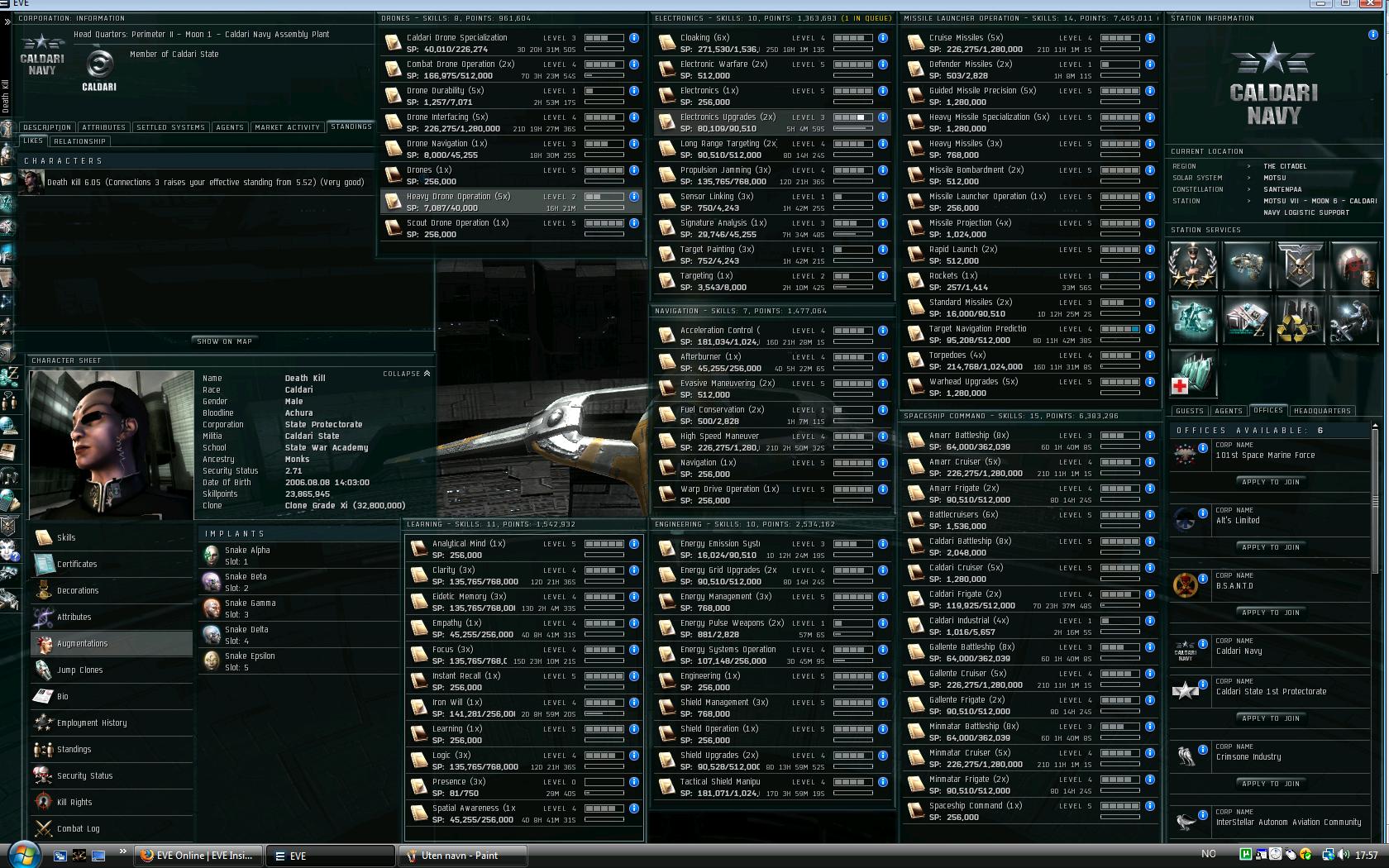
Task: Click the Heavy Drone Operation level bar
Action: click(x=604, y=197)
